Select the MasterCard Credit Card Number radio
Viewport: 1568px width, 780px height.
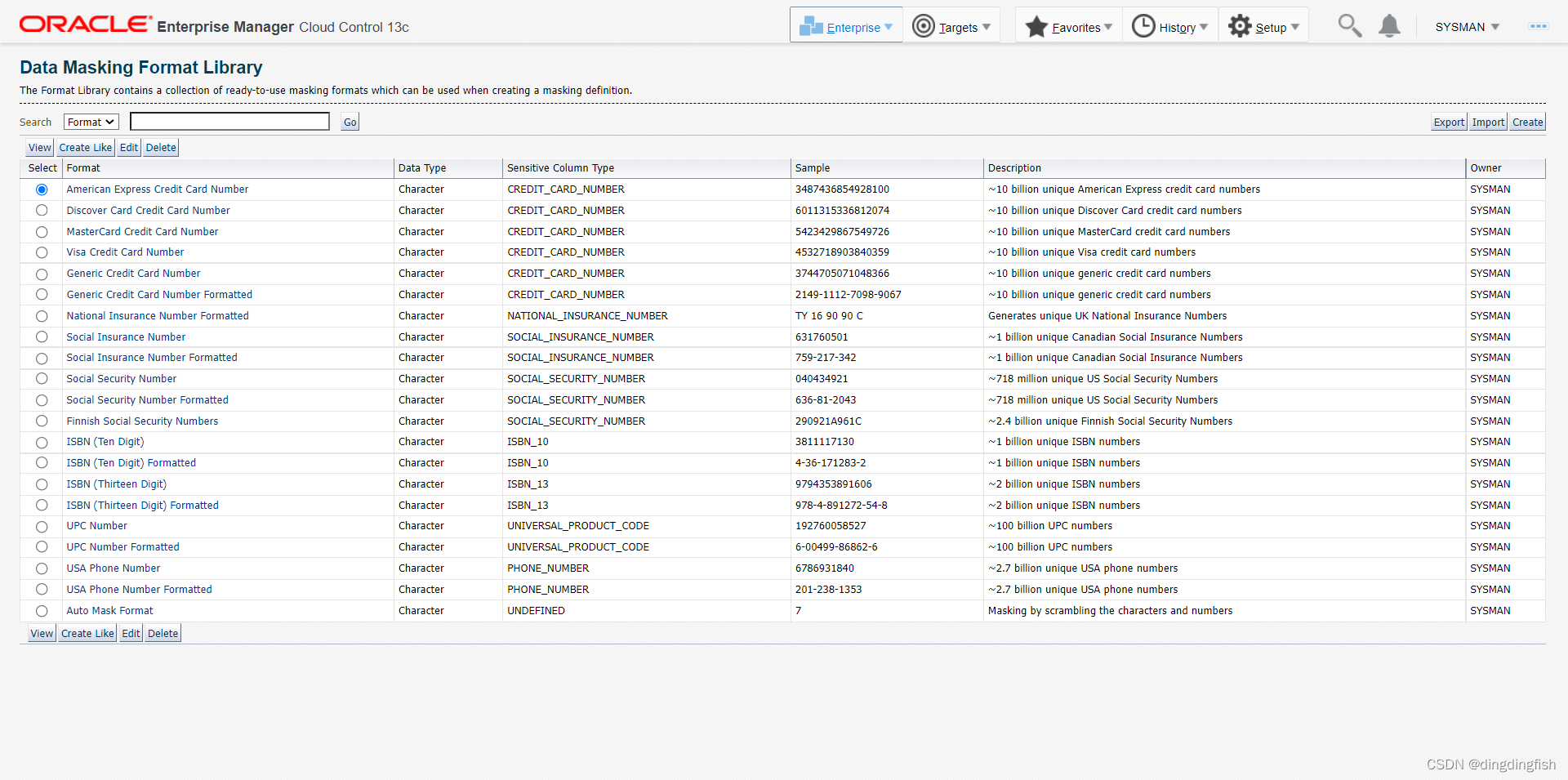click(42, 232)
